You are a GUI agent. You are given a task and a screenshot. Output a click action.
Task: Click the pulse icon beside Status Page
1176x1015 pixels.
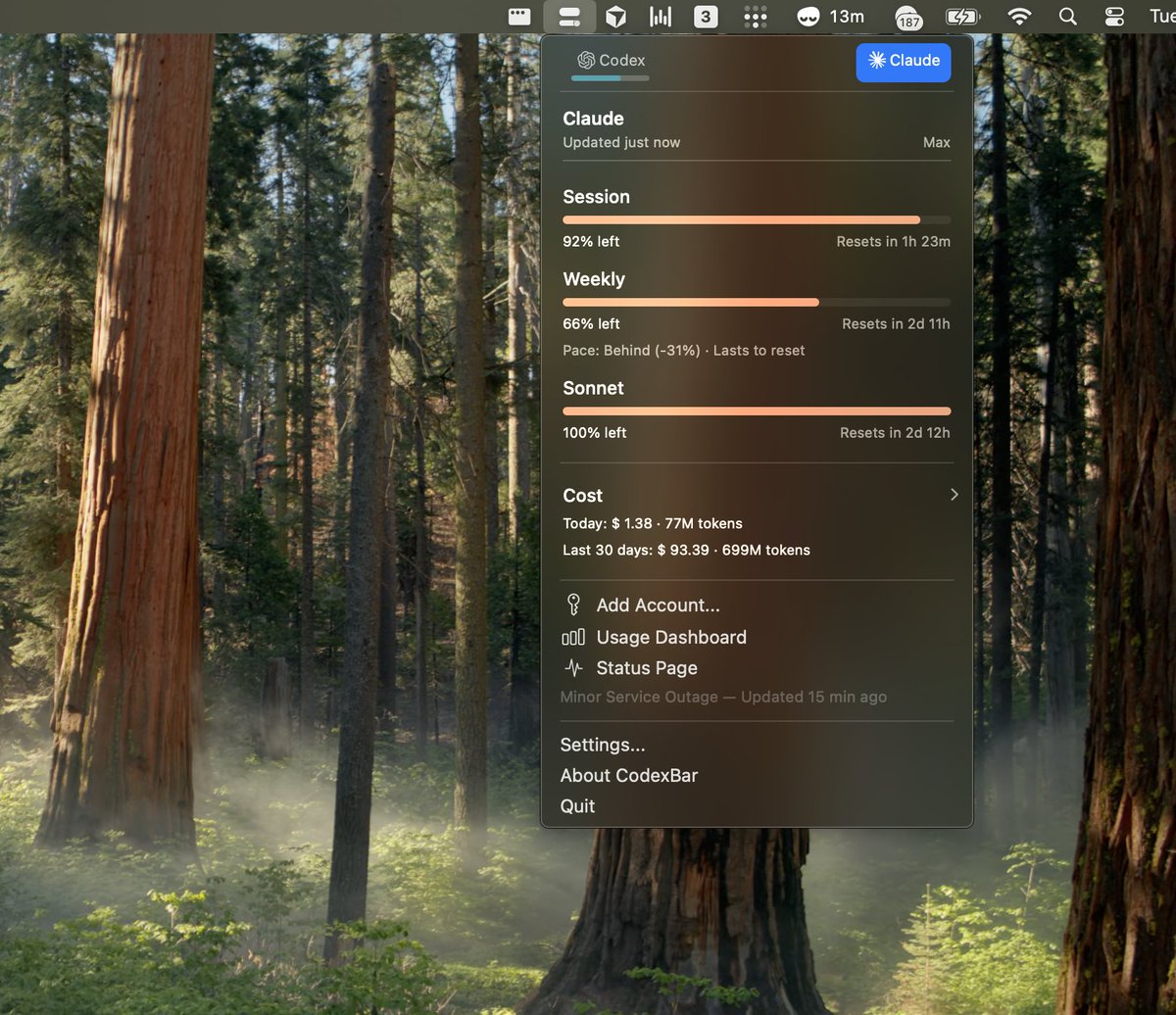pos(573,668)
